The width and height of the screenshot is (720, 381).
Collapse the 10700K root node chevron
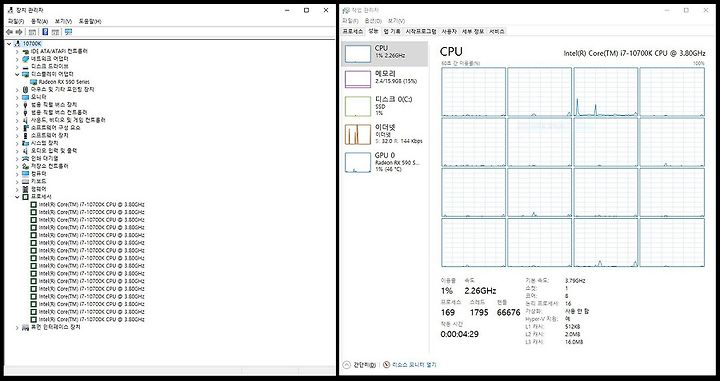[x=9, y=44]
